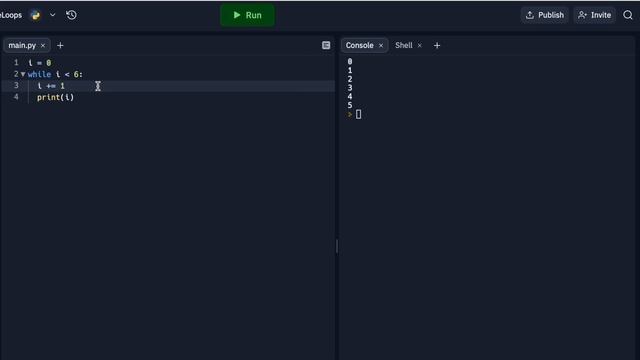Close the main.py tab
The height and width of the screenshot is (360, 640).
pyautogui.click(x=43, y=45)
